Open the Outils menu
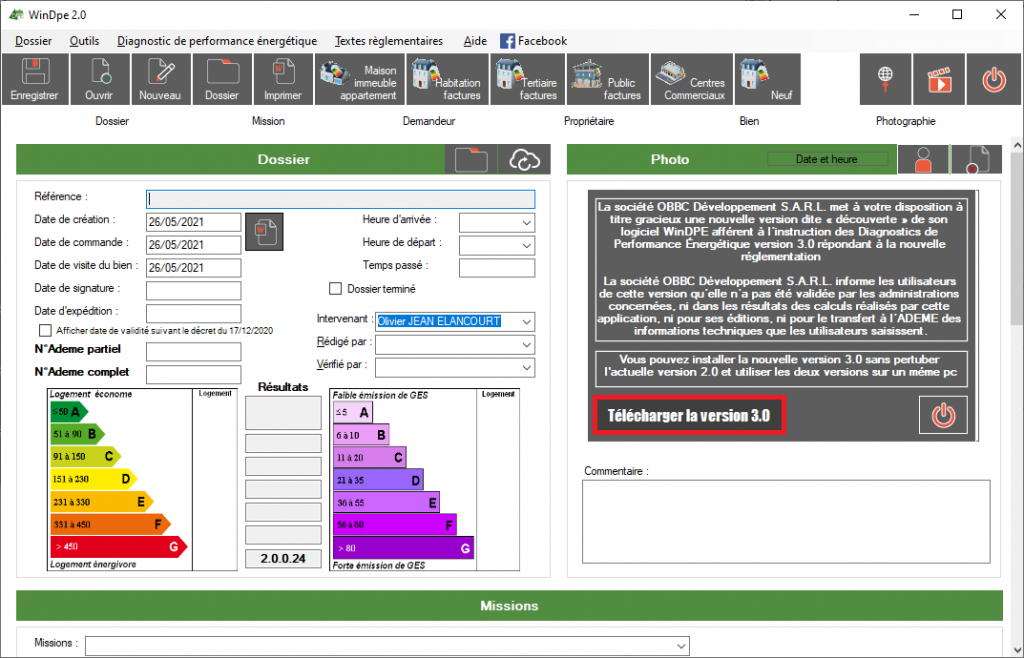The image size is (1024, 658). coord(84,41)
